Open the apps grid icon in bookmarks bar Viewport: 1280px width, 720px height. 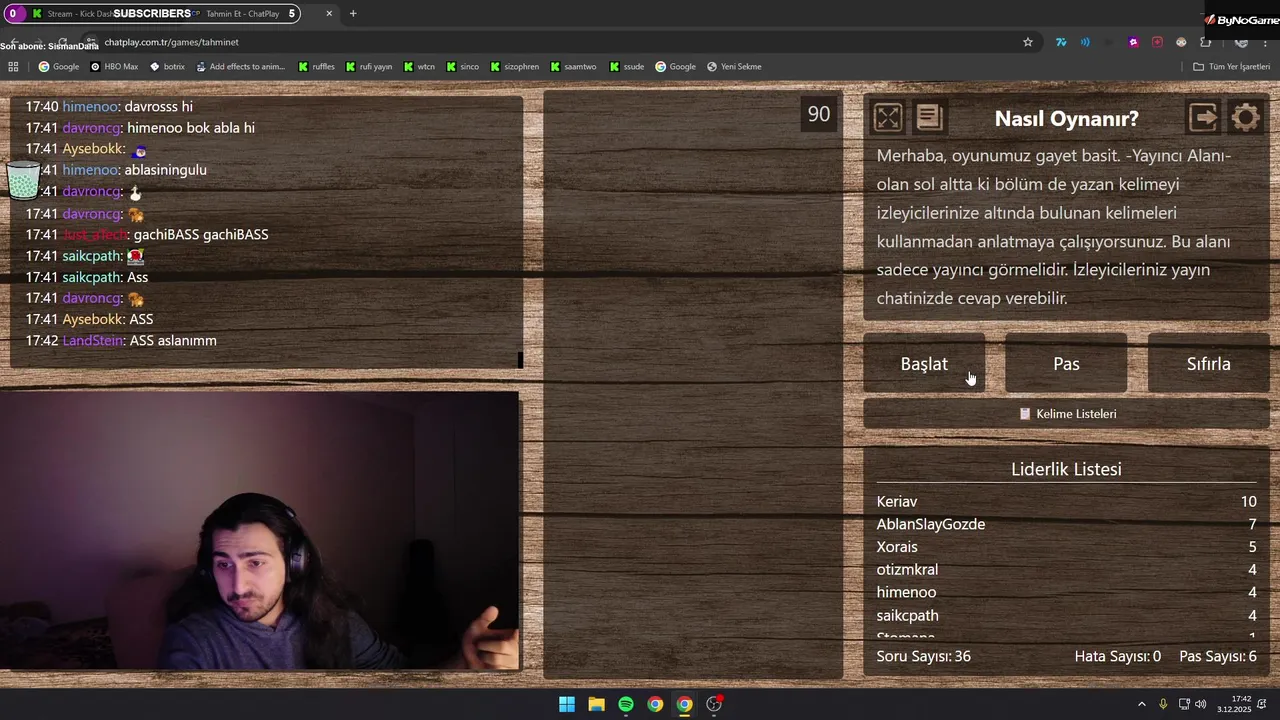13,67
